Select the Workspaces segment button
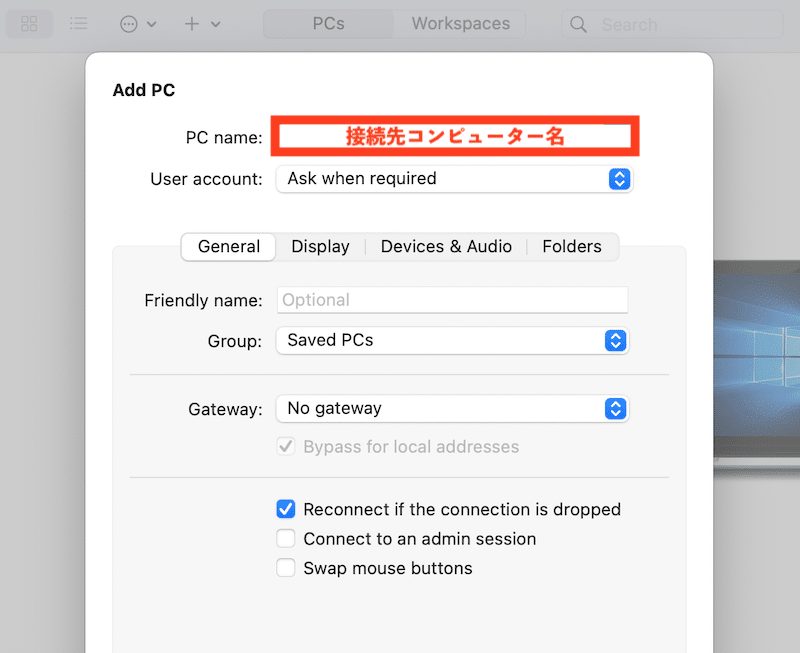 click(x=461, y=24)
